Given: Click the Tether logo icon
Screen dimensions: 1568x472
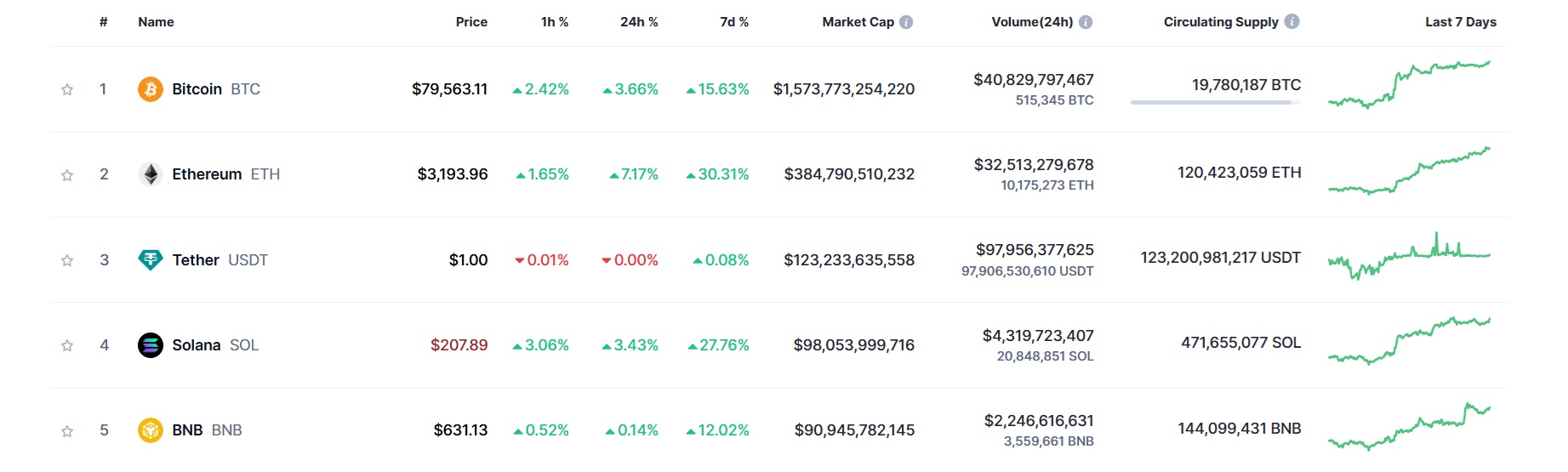Looking at the screenshot, I should click(151, 259).
